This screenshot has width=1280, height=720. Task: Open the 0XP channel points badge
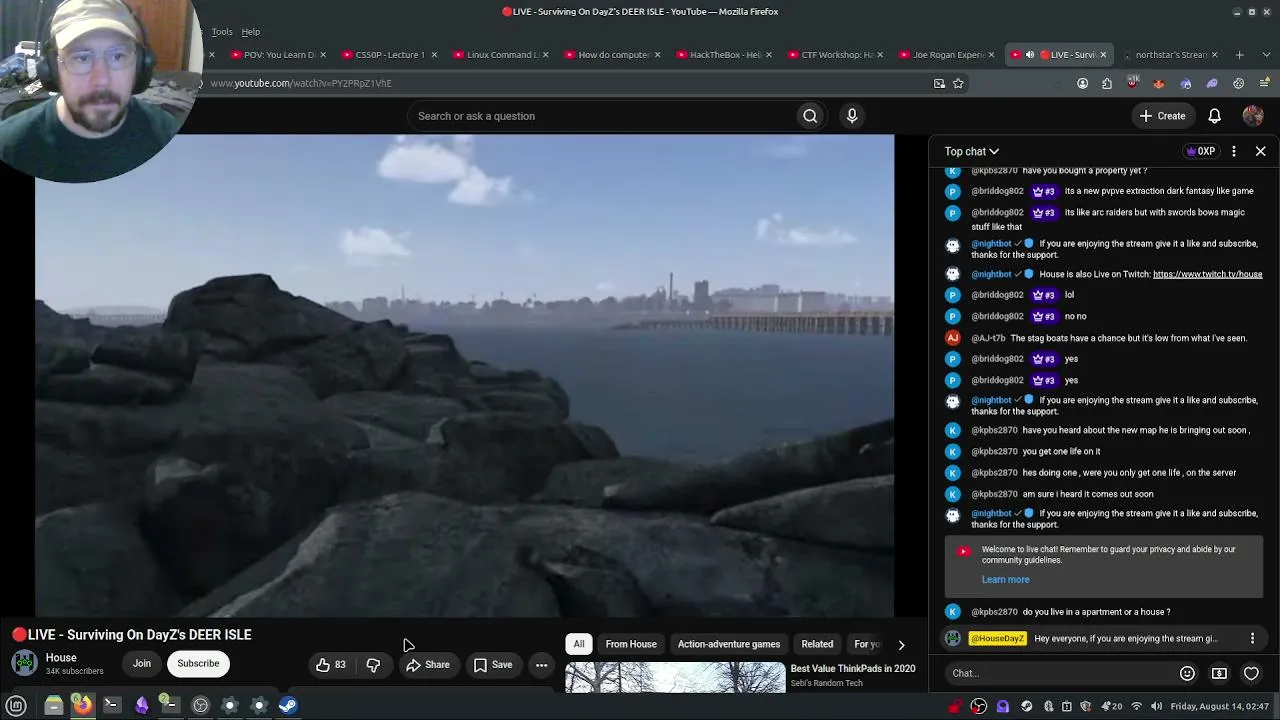1200,152
